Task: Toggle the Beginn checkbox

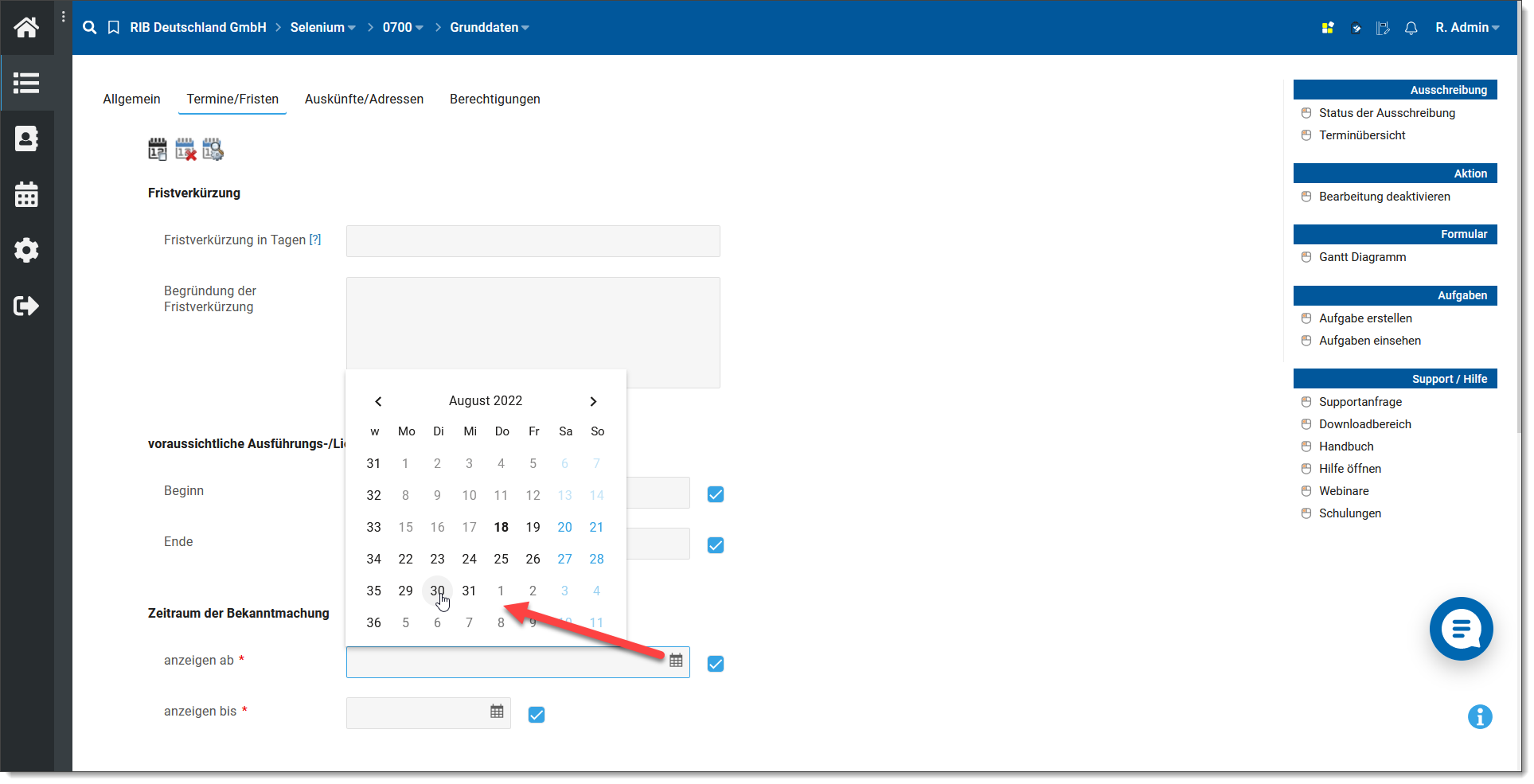Action: [716, 494]
